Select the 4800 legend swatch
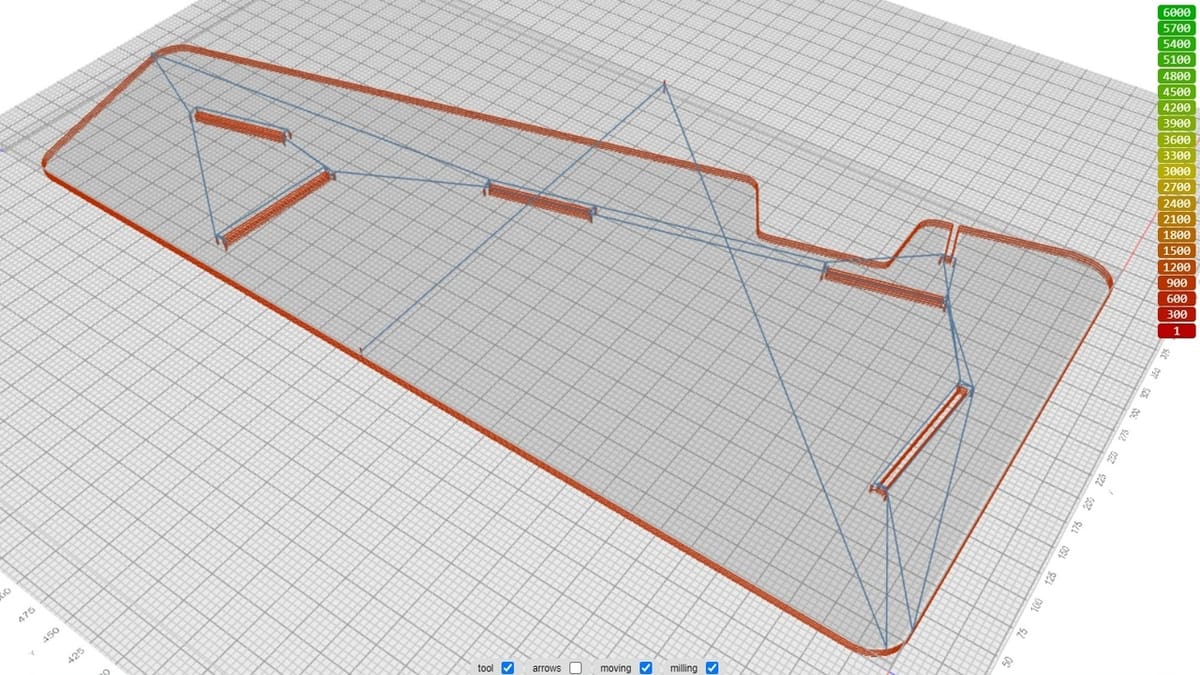Image resolution: width=1200 pixels, height=675 pixels. point(1176,75)
